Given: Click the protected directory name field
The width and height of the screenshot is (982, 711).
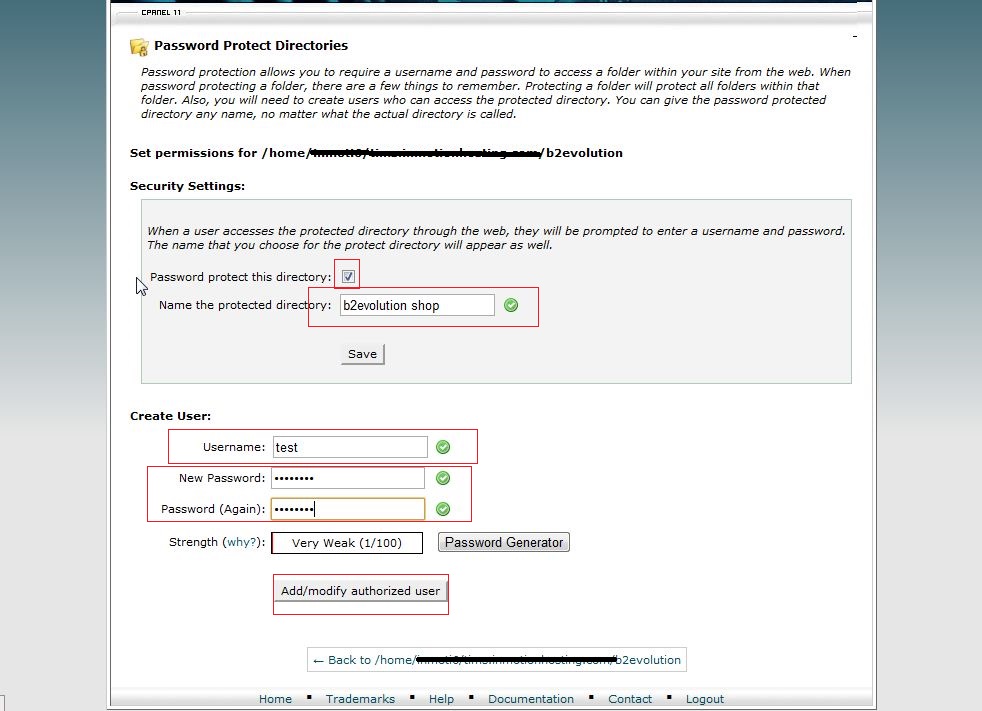Looking at the screenshot, I should tap(417, 305).
